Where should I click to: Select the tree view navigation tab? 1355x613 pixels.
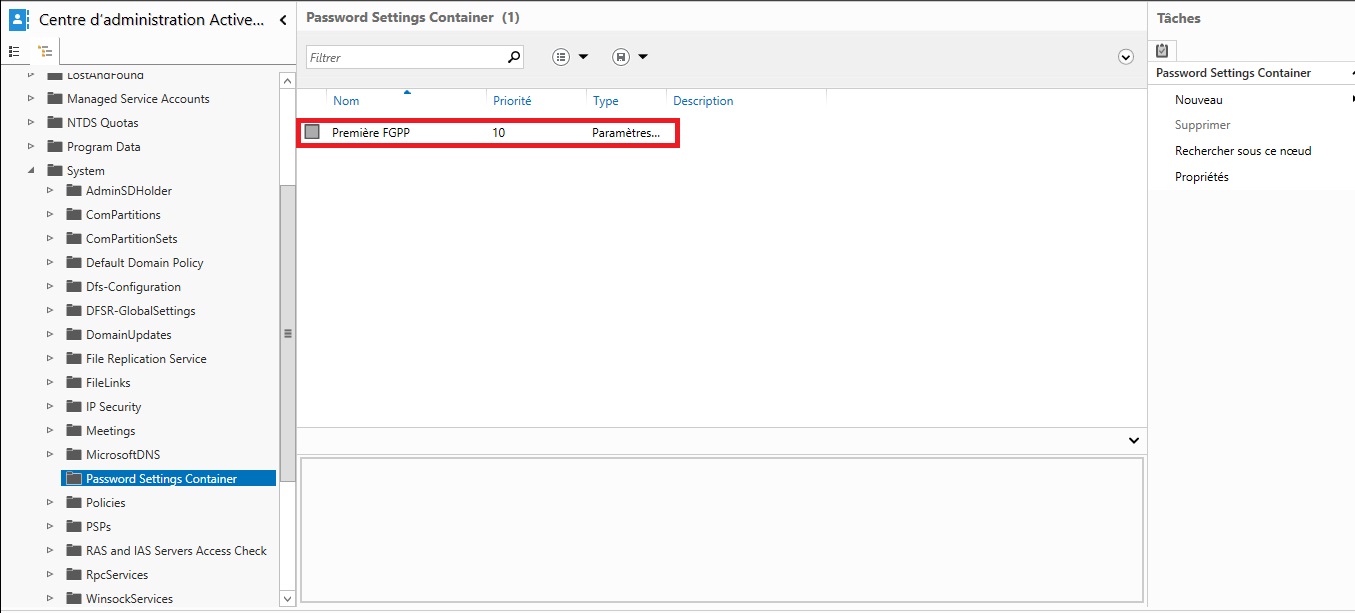pos(44,51)
